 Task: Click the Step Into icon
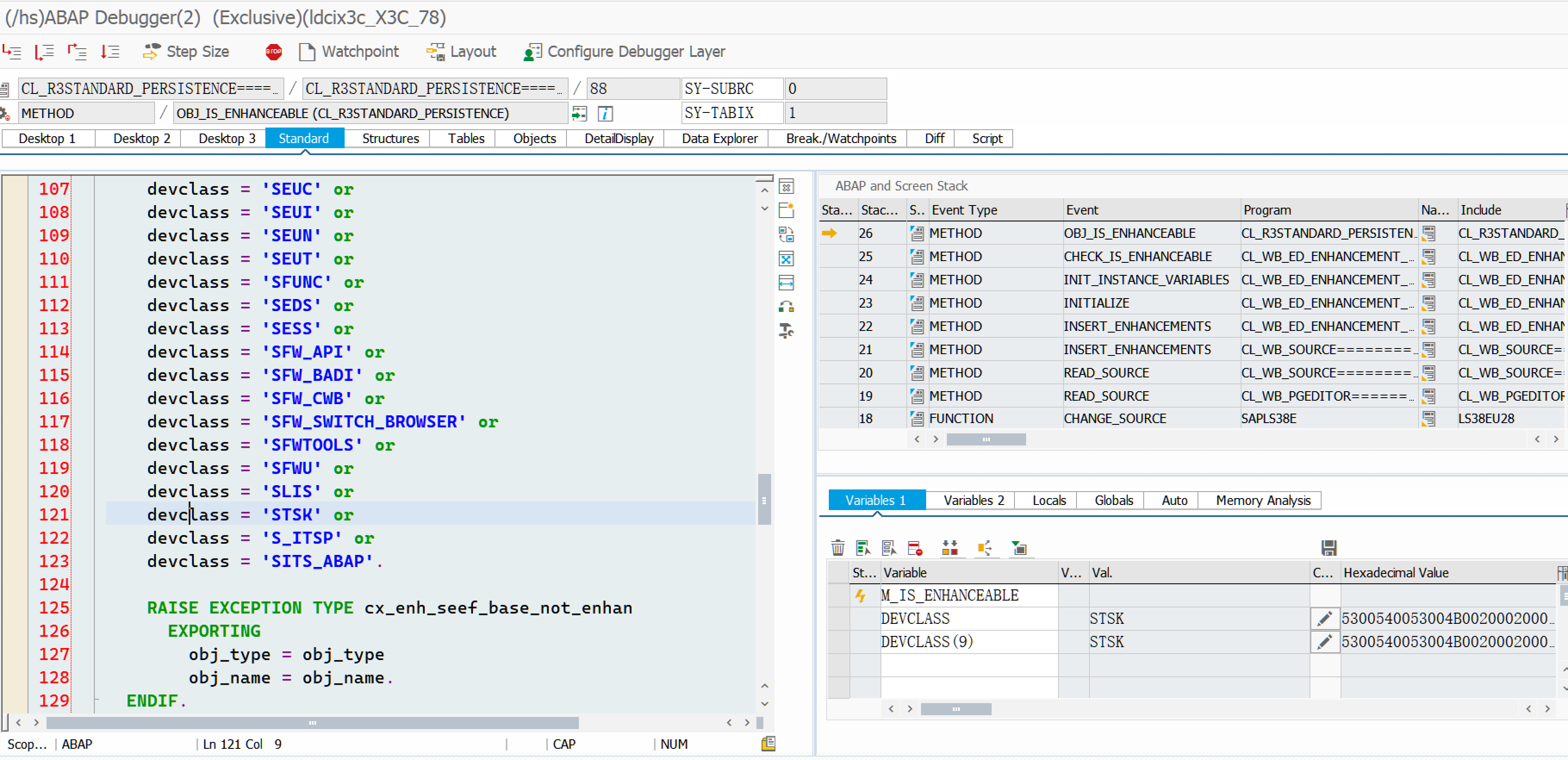click(12, 52)
